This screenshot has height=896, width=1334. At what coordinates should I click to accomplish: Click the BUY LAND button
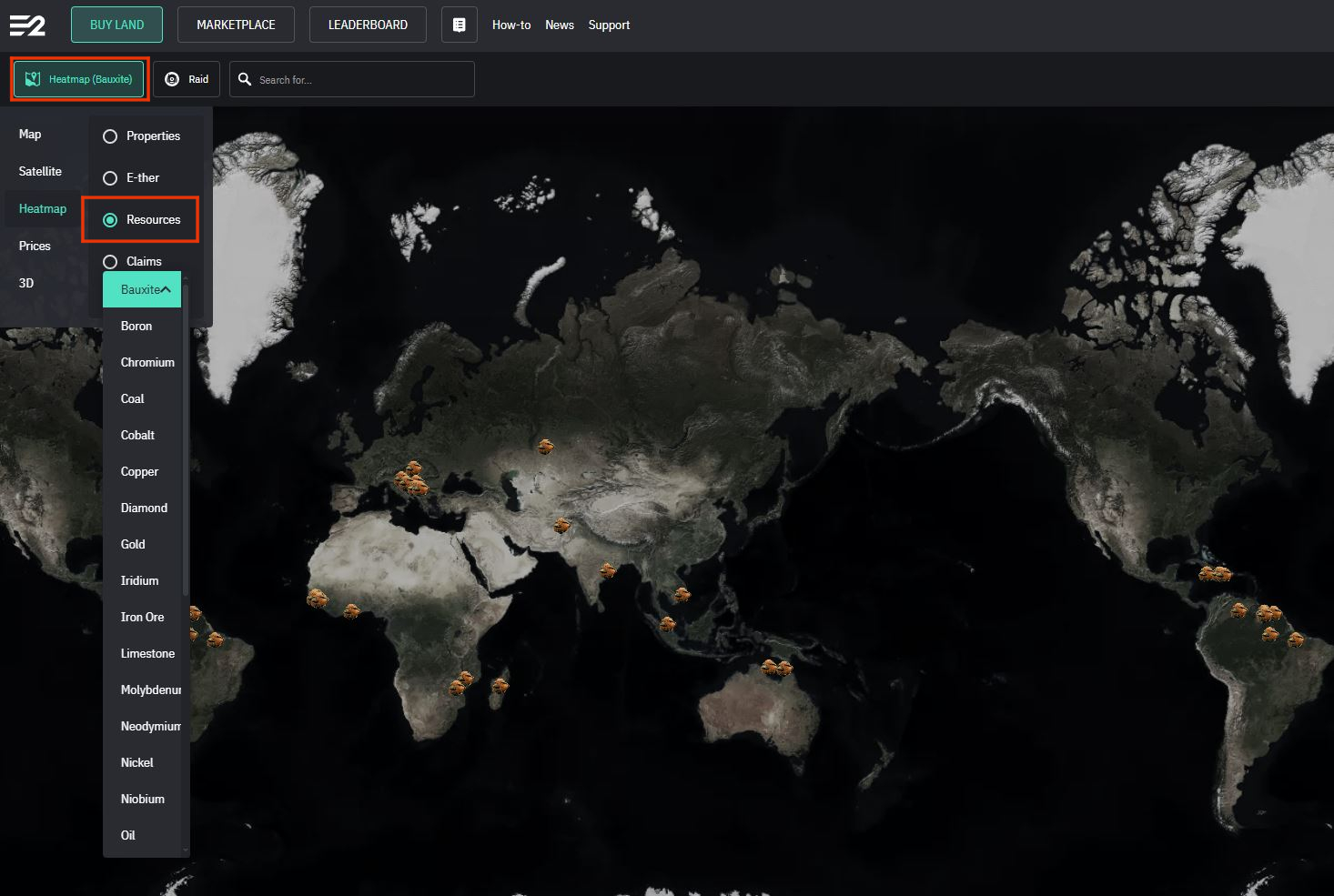[x=117, y=25]
